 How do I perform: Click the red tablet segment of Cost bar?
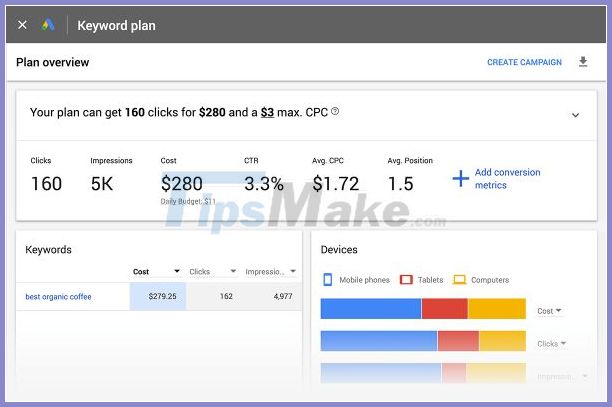[445, 309]
